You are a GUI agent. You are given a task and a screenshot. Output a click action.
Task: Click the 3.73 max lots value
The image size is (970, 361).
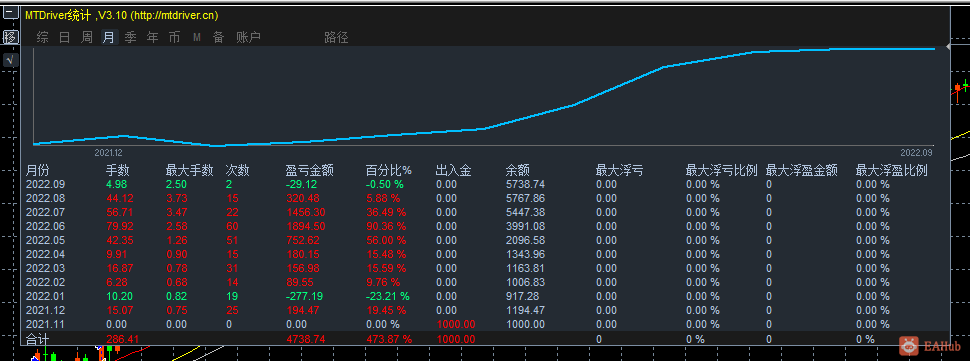pyautogui.click(x=176, y=198)
